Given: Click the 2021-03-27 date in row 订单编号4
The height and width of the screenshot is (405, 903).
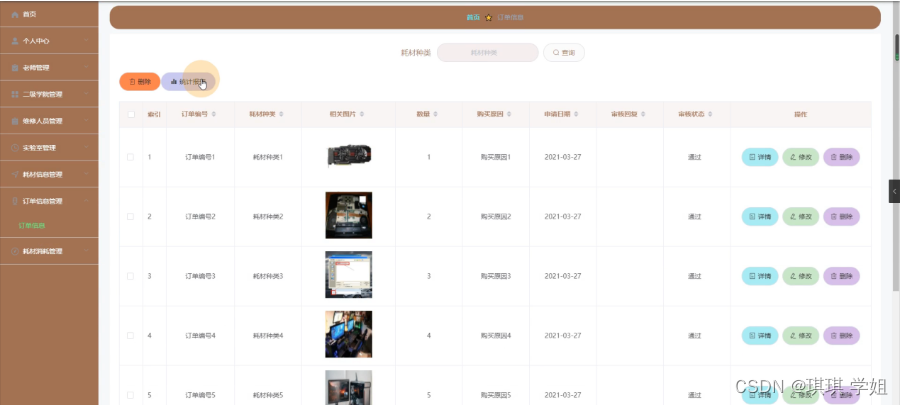Looking at the screenshot, I should 563,335.
